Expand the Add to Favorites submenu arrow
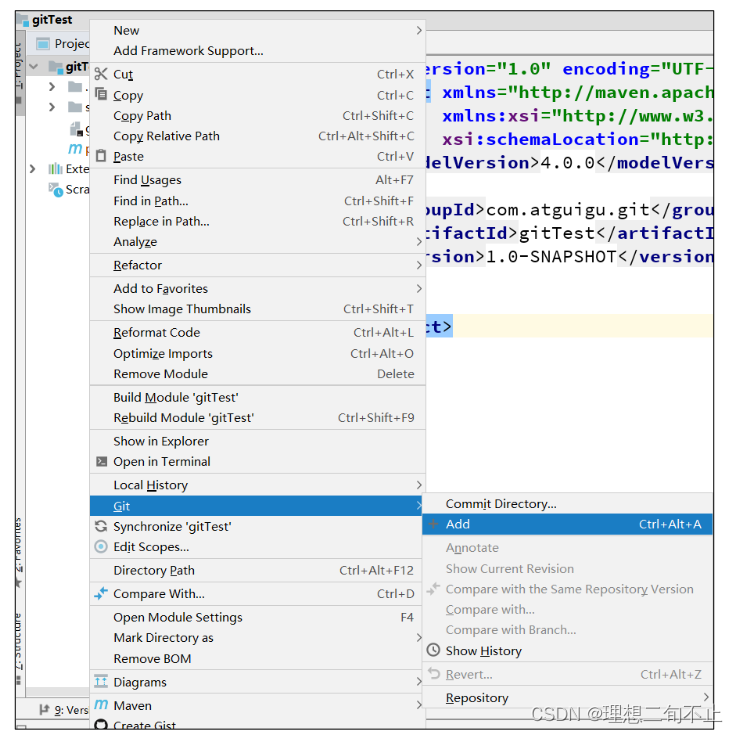The image size is (738, 733). [x=419, y=288]
